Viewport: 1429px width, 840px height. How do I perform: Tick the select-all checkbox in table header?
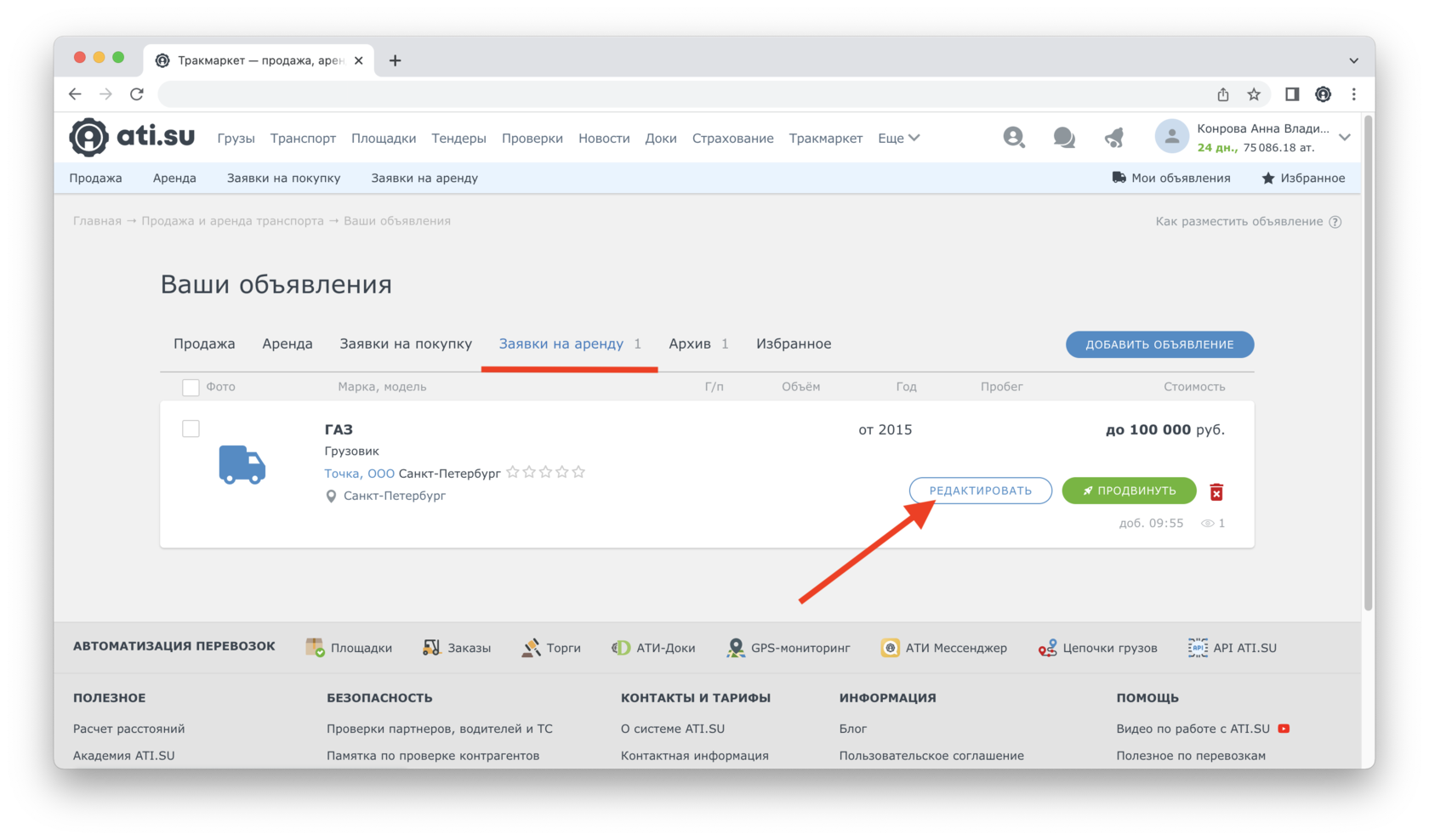click(x=191, y=388)
